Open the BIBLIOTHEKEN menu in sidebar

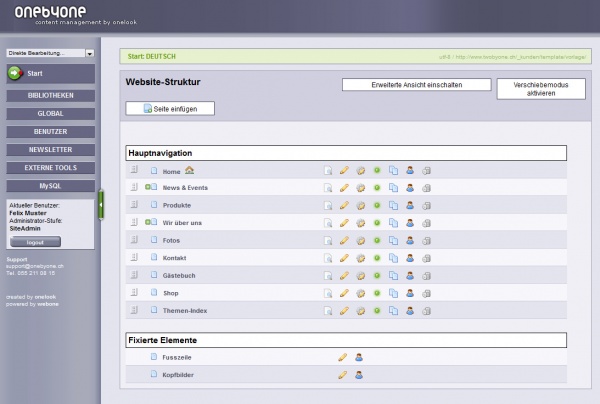(x=50, y=96)
